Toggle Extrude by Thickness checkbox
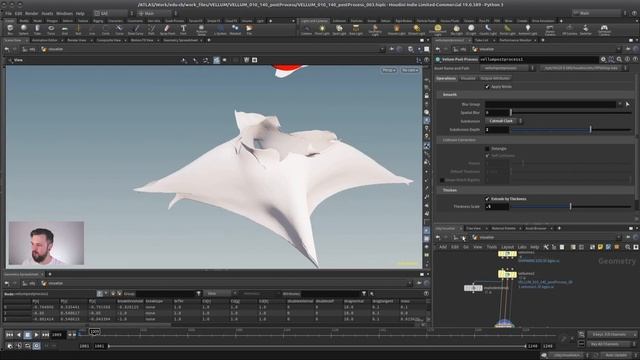This screenshot has height=360, width=640. (487, 199)
